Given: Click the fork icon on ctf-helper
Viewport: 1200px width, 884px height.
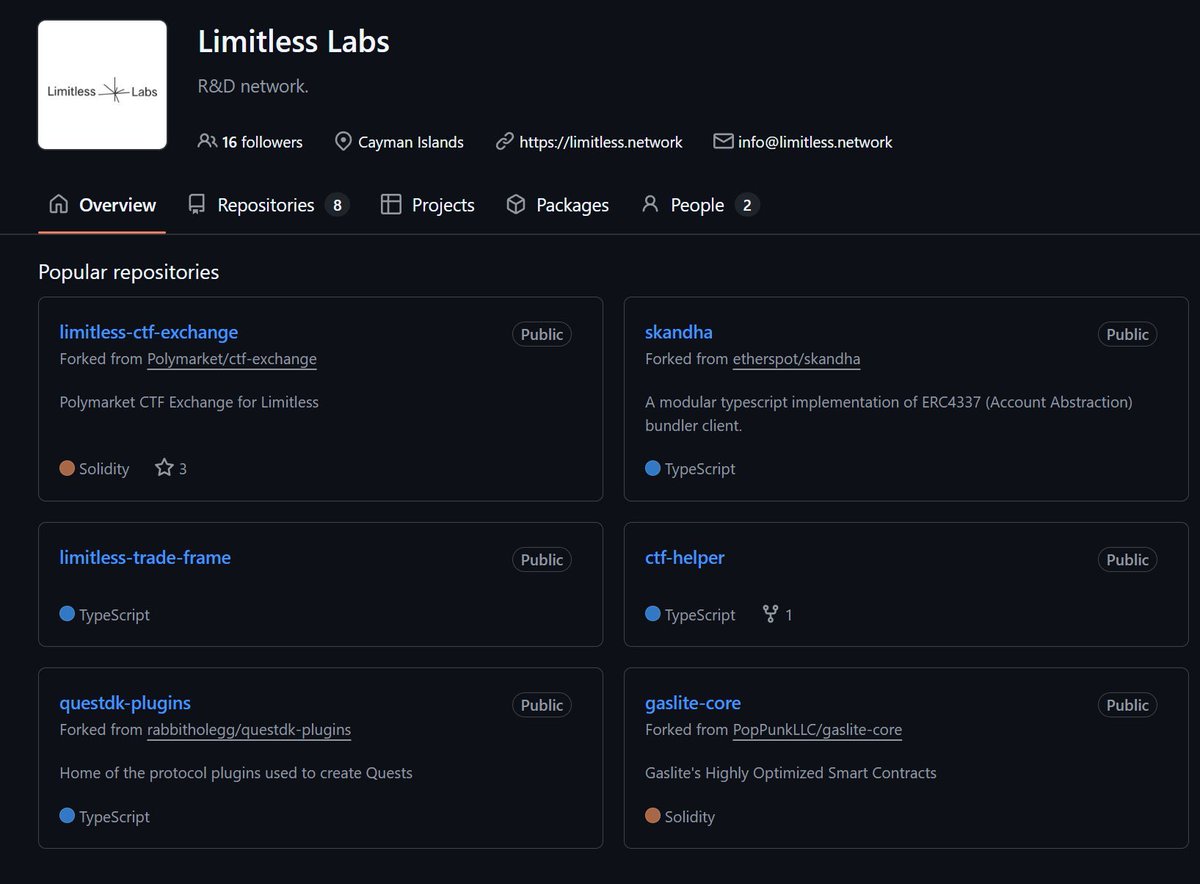Looking at the screenshot, I should tap(770, 614).
